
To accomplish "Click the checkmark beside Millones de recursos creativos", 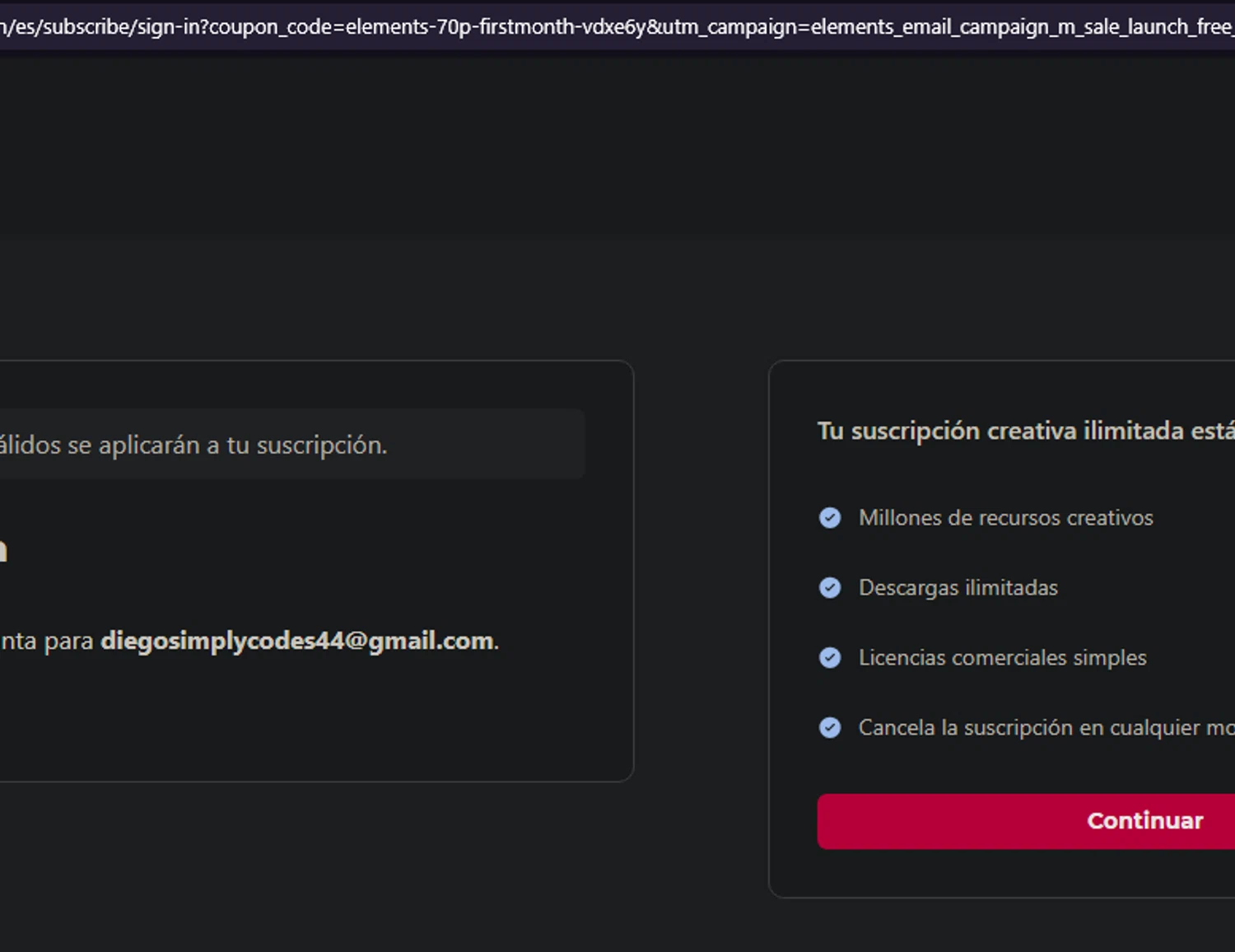I will [x=830, y=518].
